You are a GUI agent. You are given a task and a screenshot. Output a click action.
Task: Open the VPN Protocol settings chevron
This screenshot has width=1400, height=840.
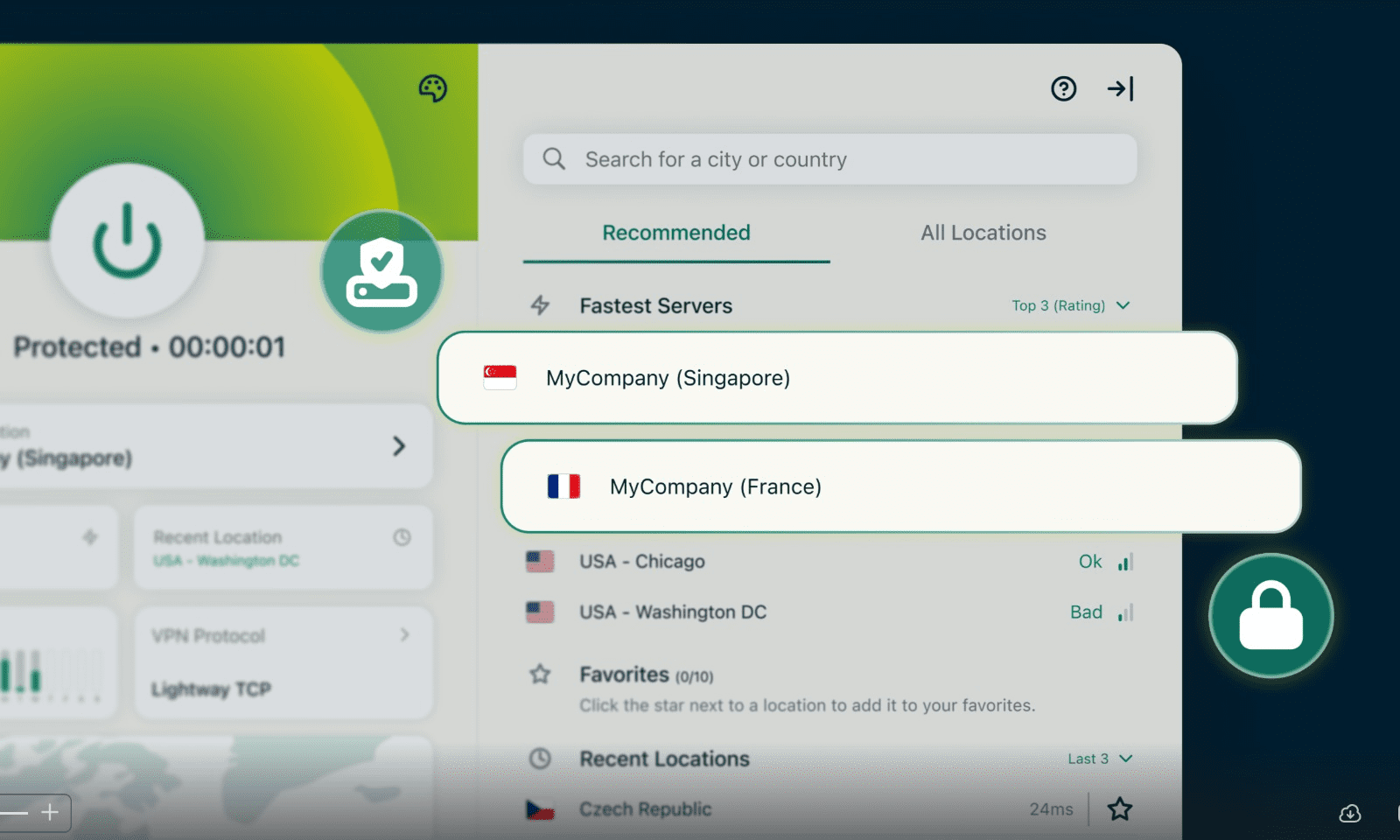pyautogui.click(x=404, y=635)
